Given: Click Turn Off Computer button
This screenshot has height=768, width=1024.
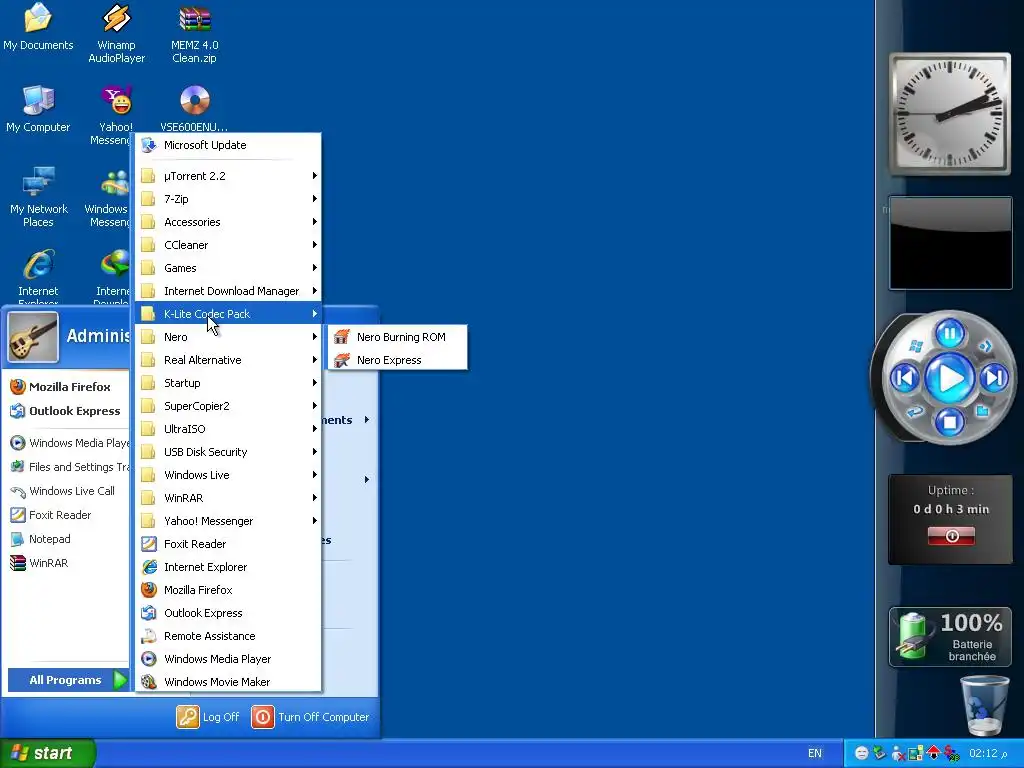Looking at the screenshot, I should coord(311,716).
